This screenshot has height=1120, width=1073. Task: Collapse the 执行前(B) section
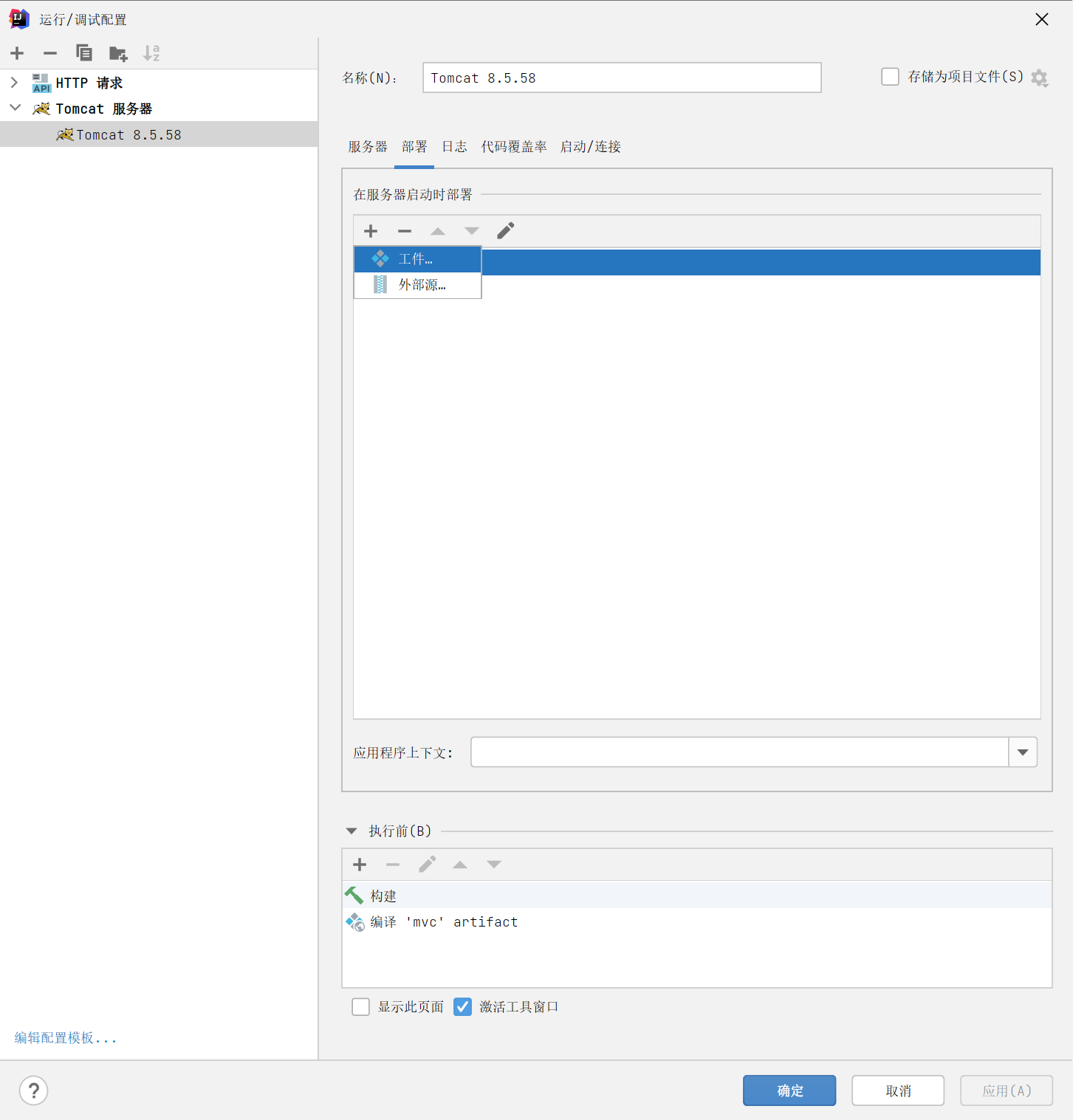point(352,831)
